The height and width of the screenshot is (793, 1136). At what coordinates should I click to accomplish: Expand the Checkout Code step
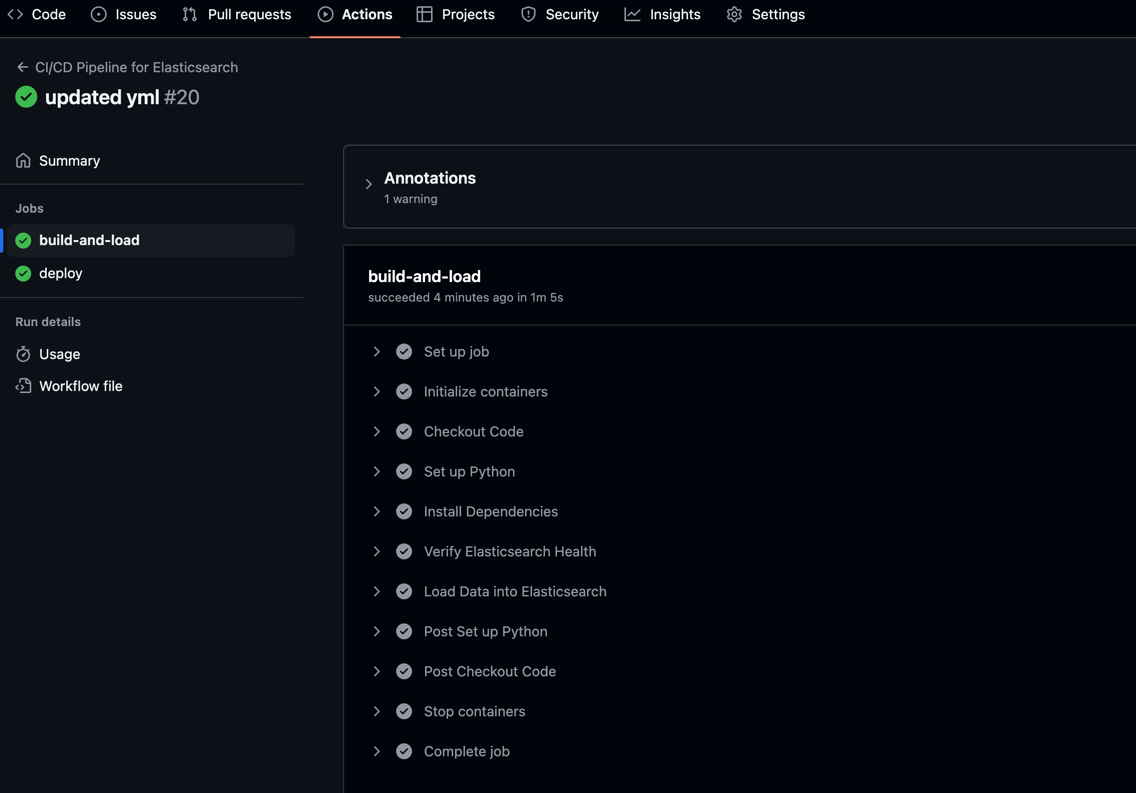377,432
